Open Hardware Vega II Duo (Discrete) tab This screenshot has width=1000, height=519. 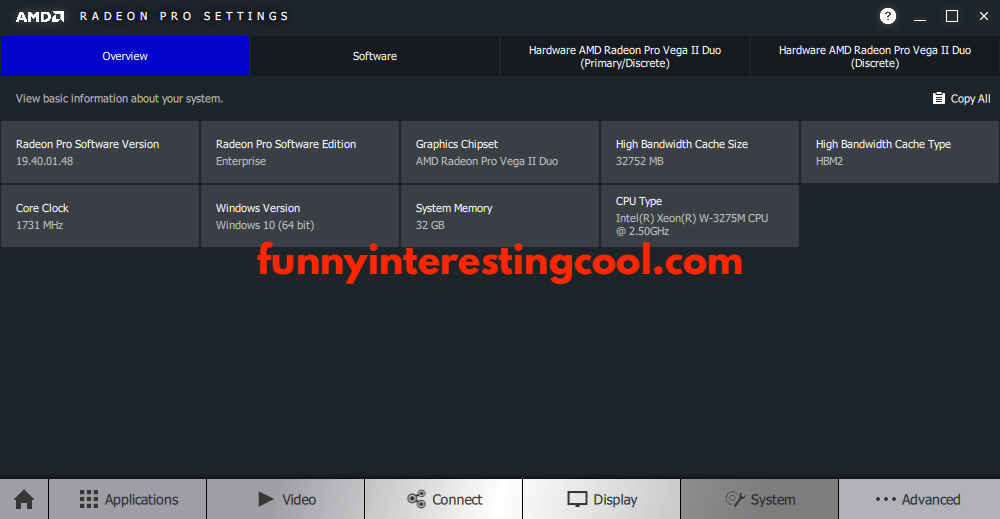click(x=875, y=56)
